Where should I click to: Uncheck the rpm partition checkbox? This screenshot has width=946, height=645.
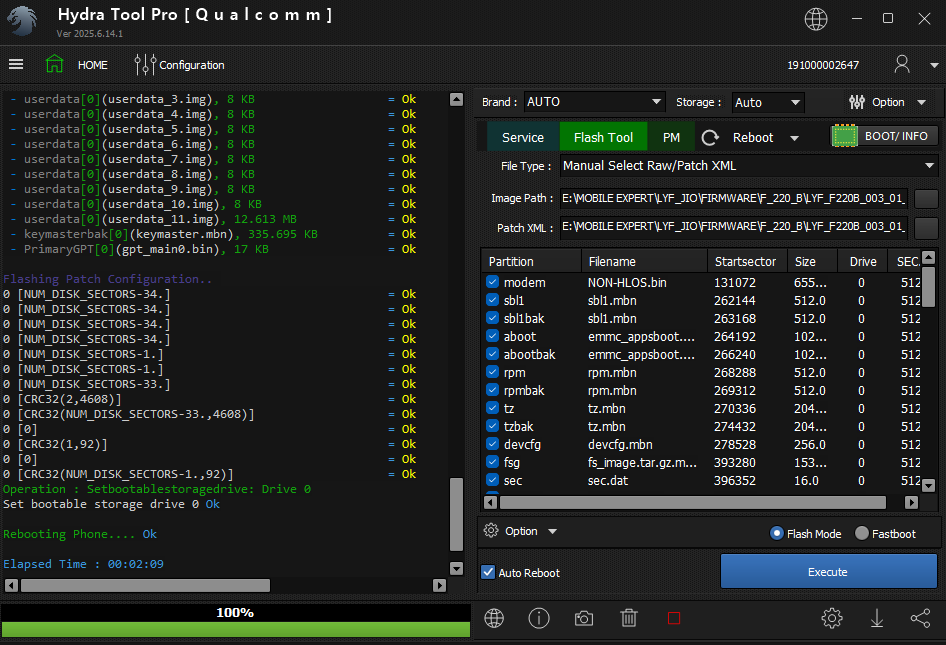click(492, 372)
